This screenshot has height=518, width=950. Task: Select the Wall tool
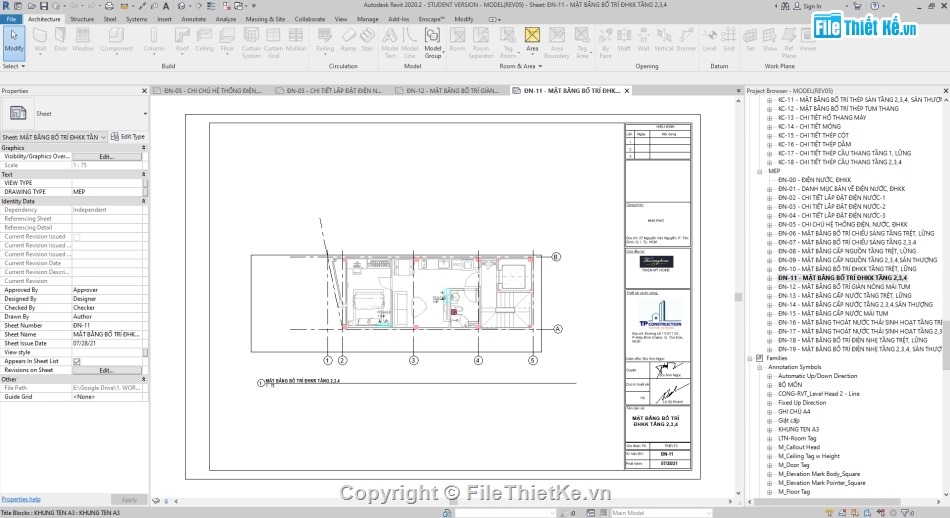tap(40, 39)
